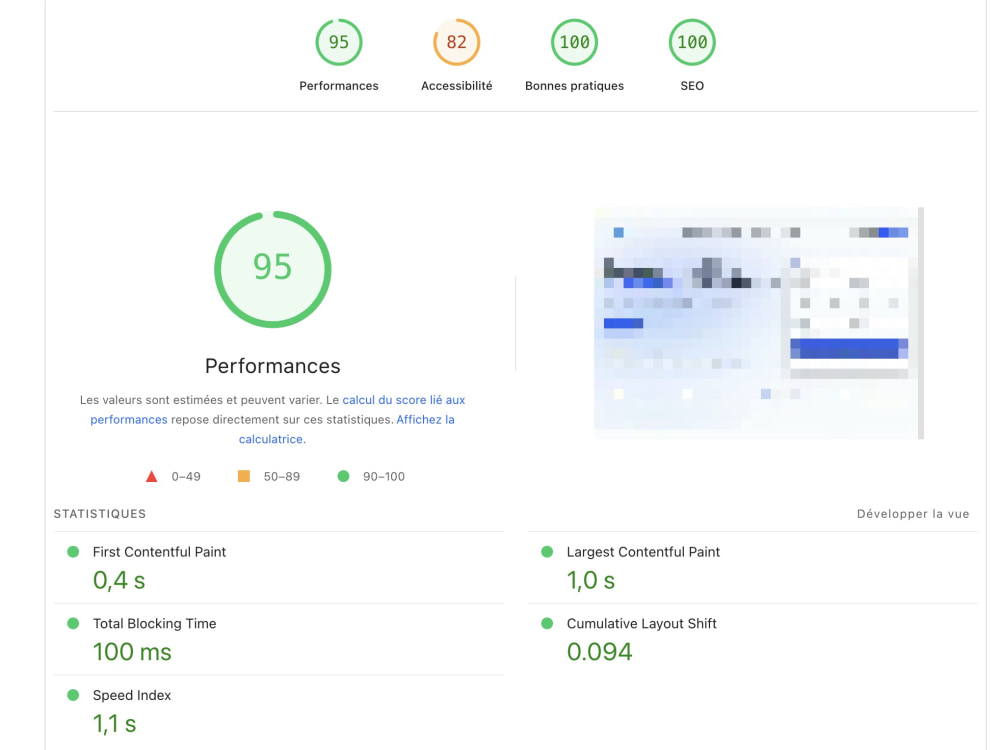Click the large 95 performance gauge
This screenshot has height=750, width=1000.
click(x=272, y=269)
